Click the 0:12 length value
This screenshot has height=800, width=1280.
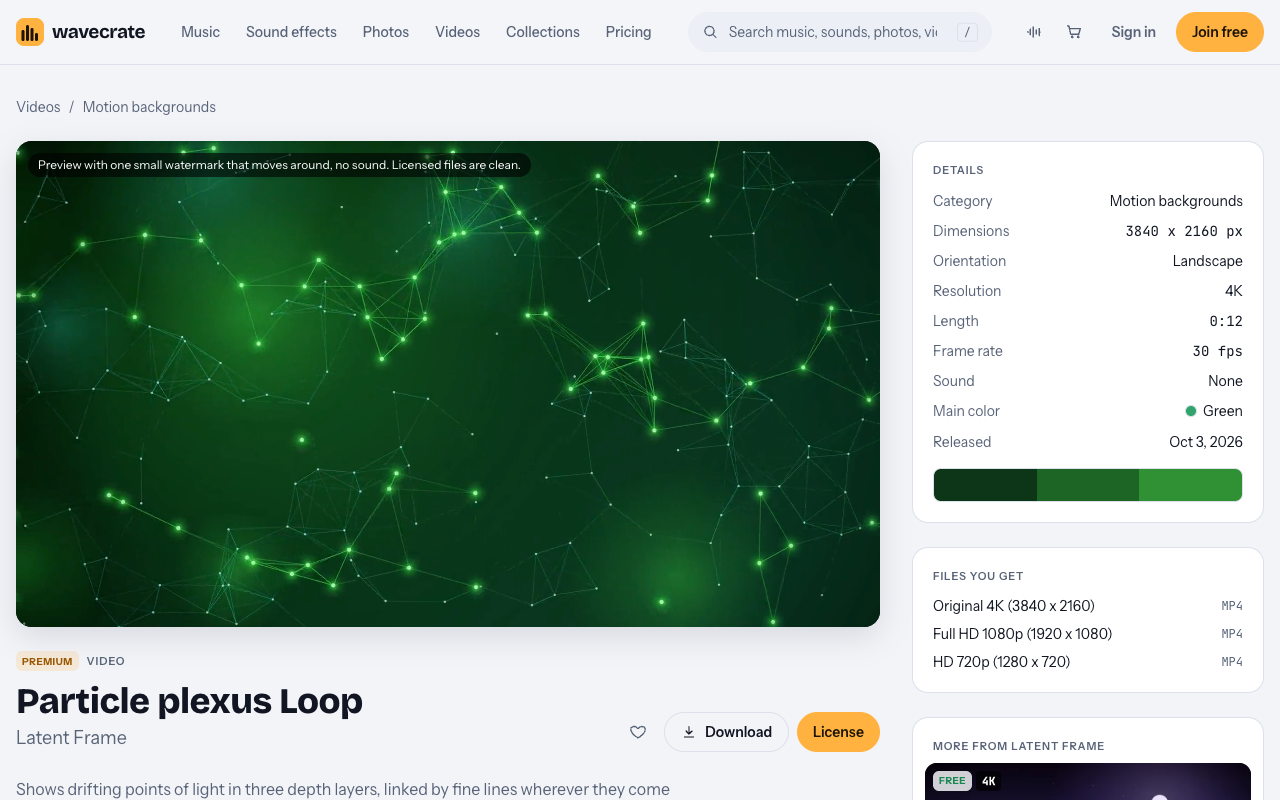[1226, 321]
